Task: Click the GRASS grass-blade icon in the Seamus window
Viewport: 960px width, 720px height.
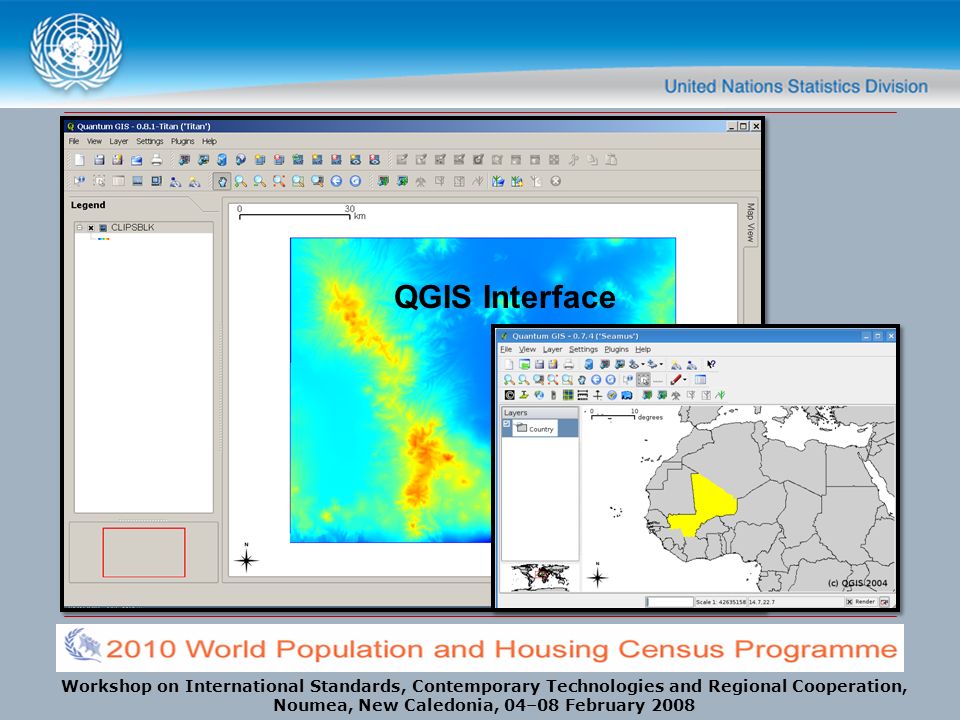Action: (x=721, y=395)
